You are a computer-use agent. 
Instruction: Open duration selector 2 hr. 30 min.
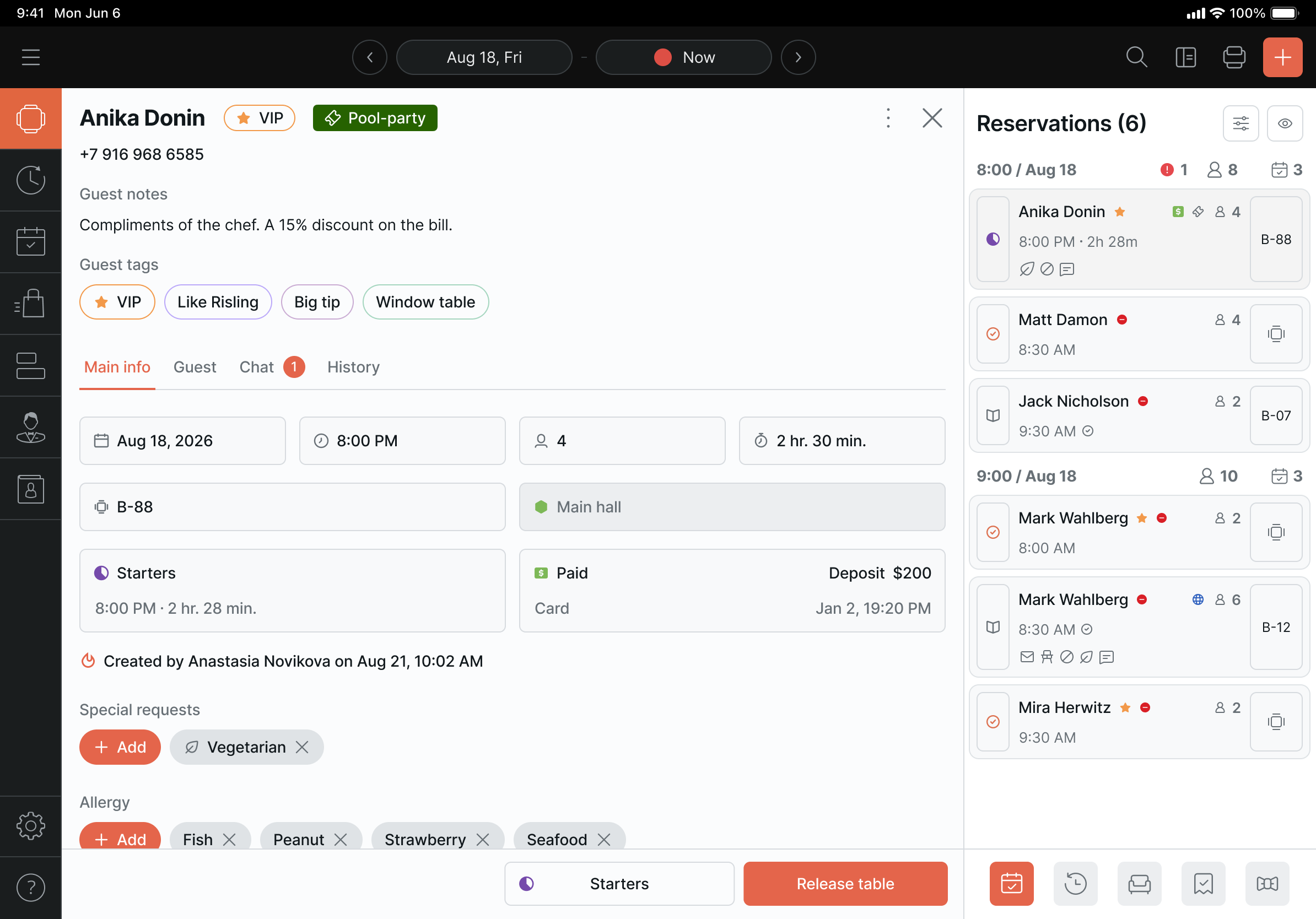point(842,441)
